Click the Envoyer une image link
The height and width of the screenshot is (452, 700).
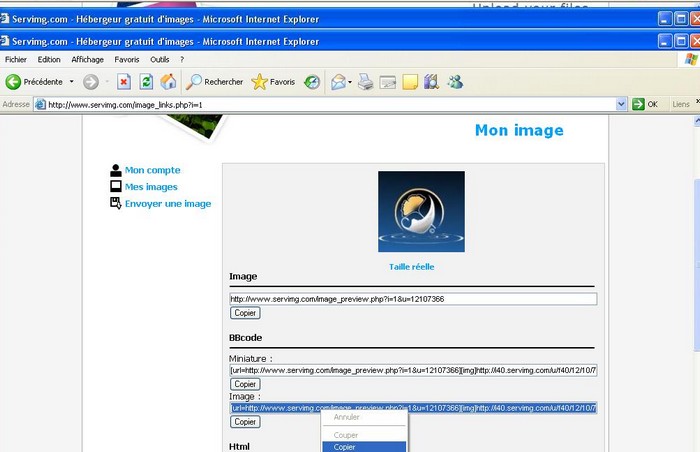pos(167,204)
